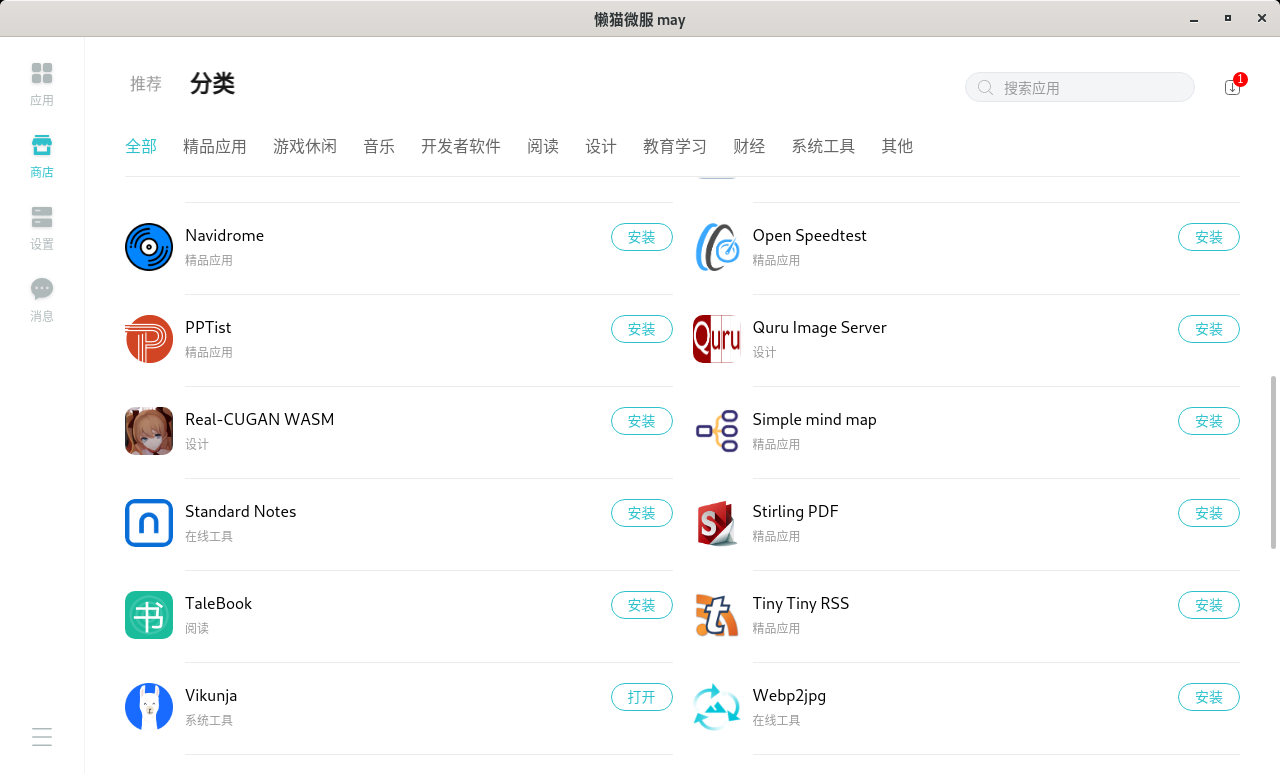This screenshot has width=1280, height=773.
Task: Open the Stirling PDF title
Action: pos(795,511)
